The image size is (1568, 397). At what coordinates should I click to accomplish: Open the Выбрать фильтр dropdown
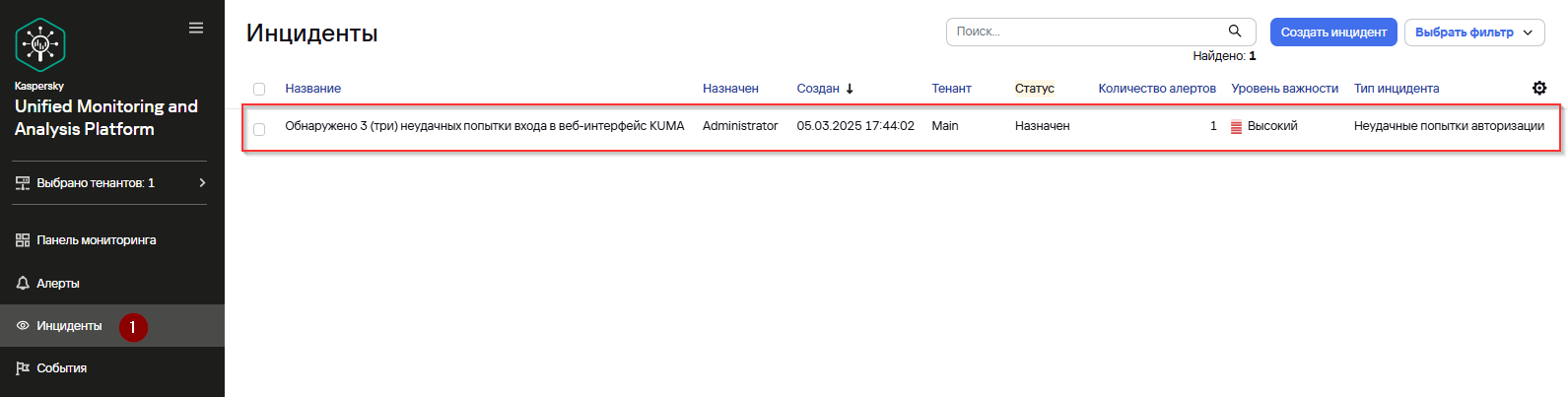click(1474, 33)
